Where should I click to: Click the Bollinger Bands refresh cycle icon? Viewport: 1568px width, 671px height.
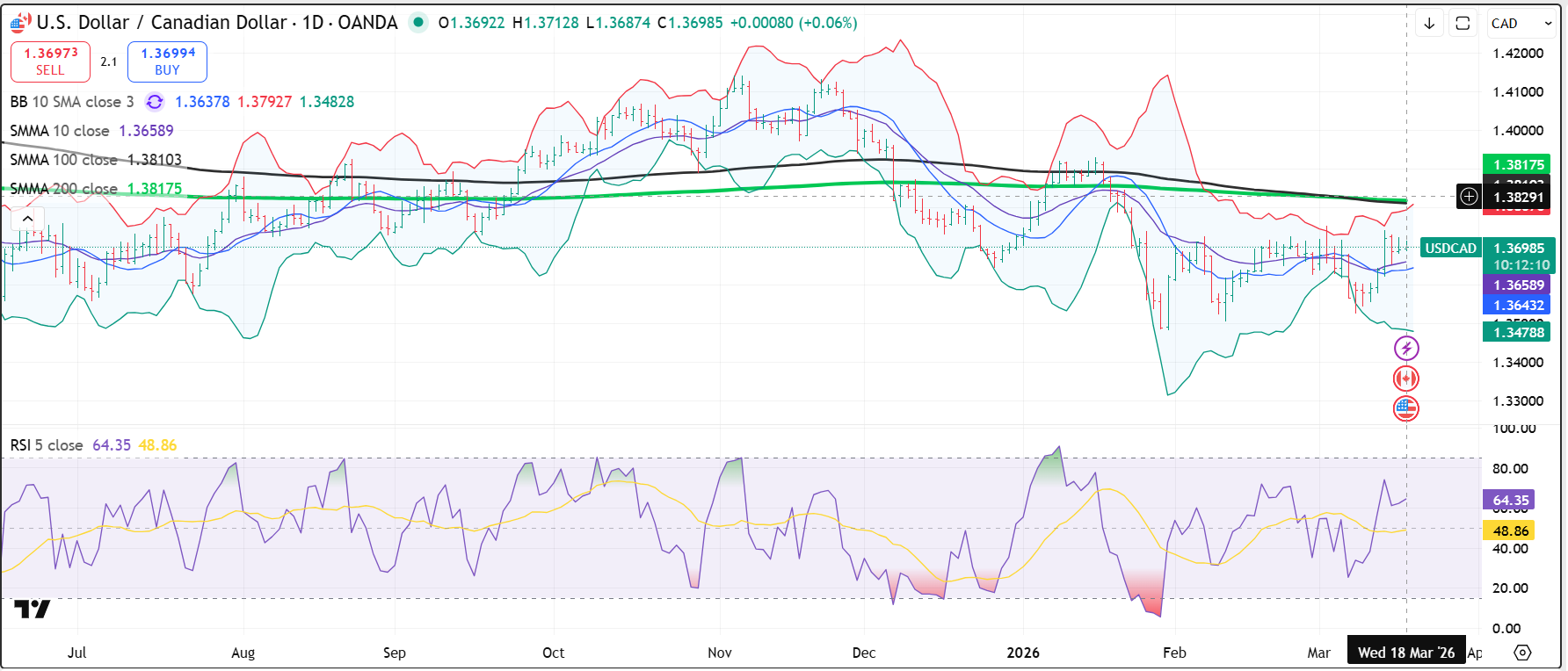155,102
